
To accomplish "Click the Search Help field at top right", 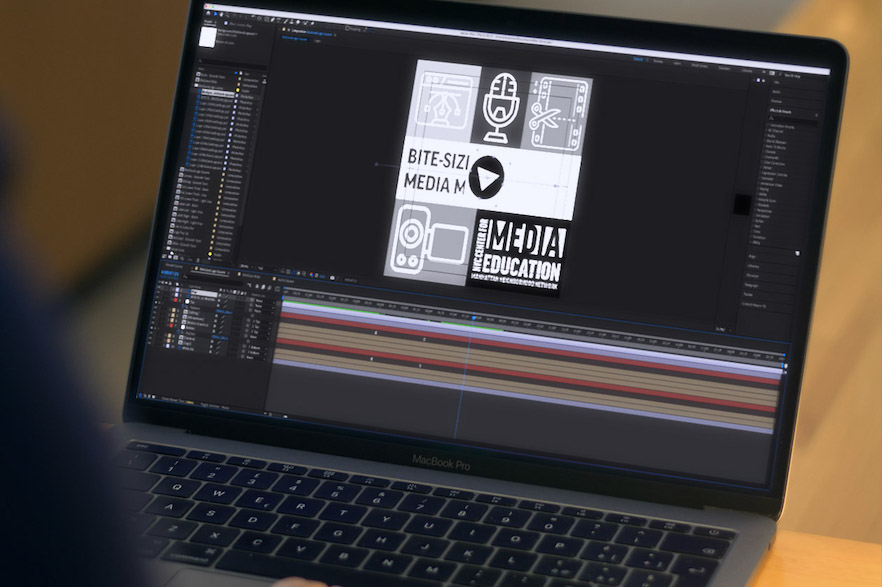I will click(x=793, y=75).
